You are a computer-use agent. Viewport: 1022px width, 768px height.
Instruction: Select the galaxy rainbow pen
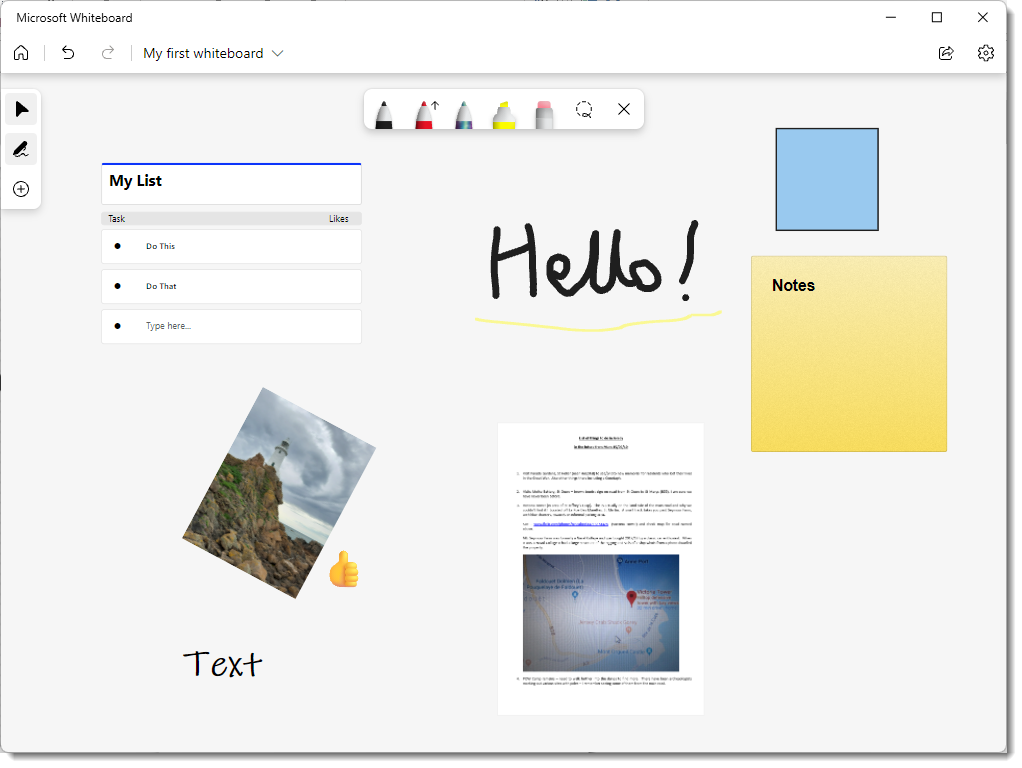[x=463, y=114]
